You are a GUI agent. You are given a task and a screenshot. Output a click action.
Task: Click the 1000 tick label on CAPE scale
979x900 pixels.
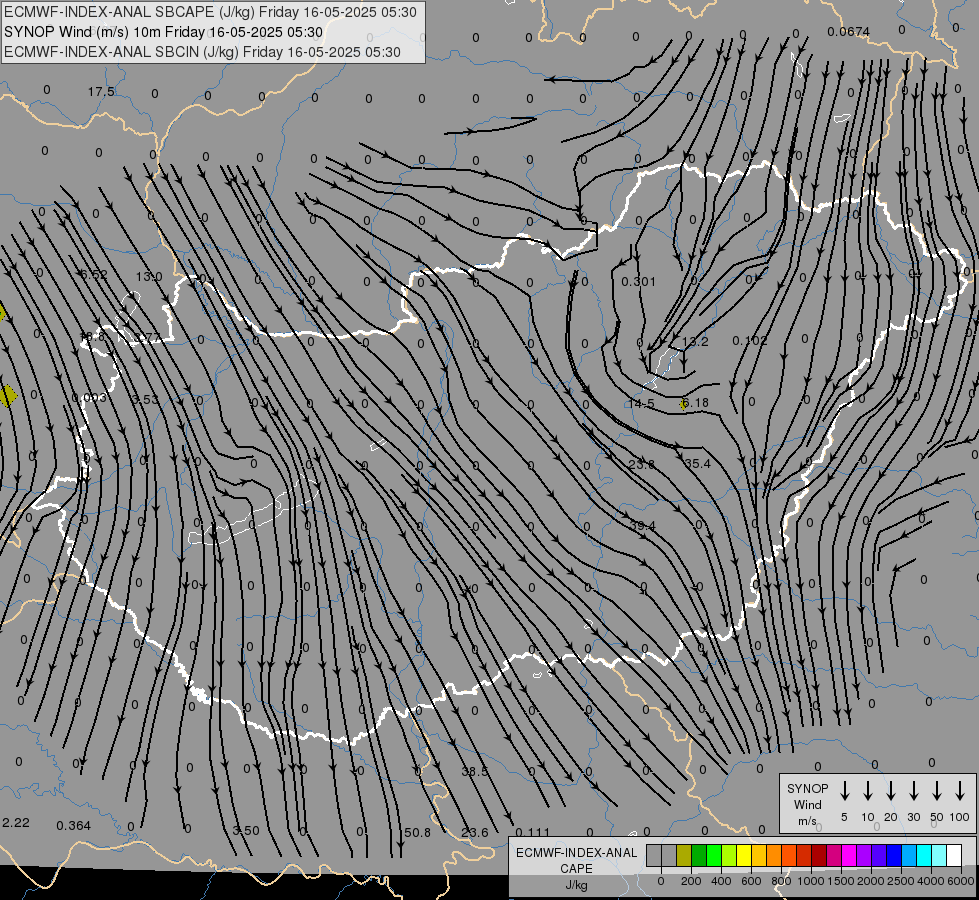[811, 881]
